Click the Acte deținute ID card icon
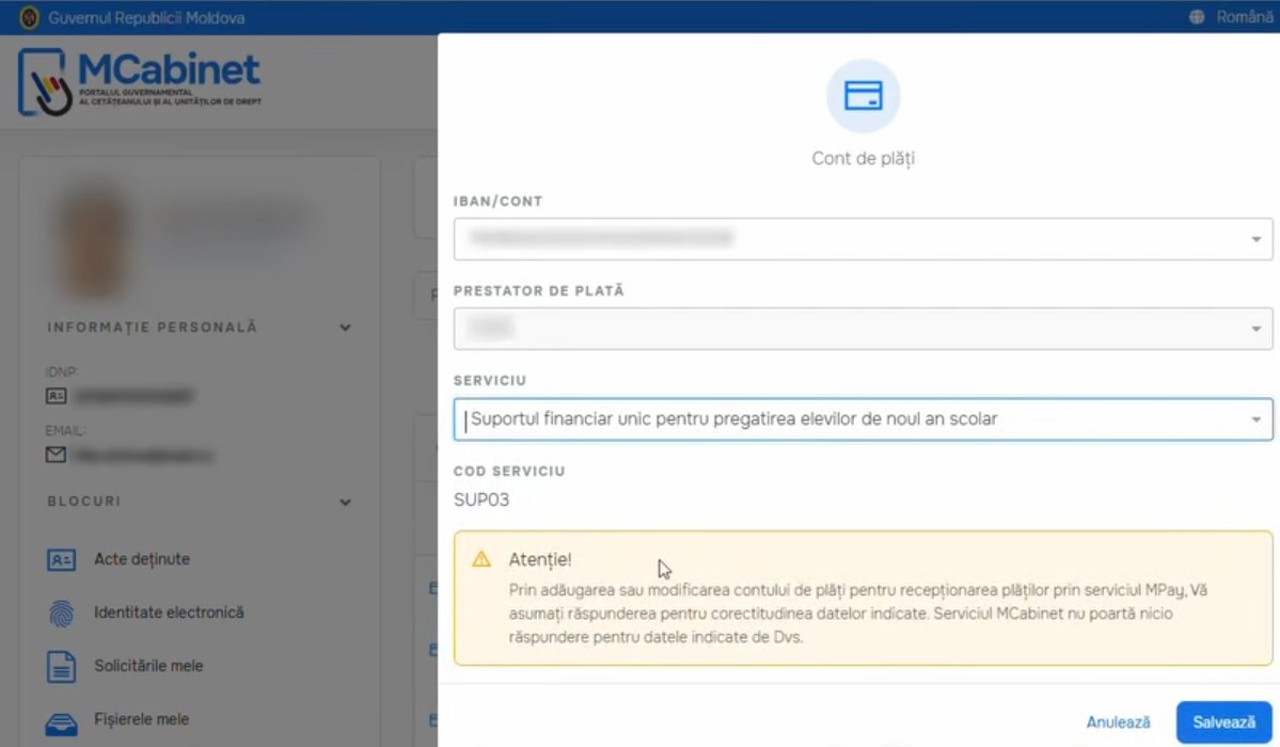This screenshot has height=747, width=1280. click(61, 560)
